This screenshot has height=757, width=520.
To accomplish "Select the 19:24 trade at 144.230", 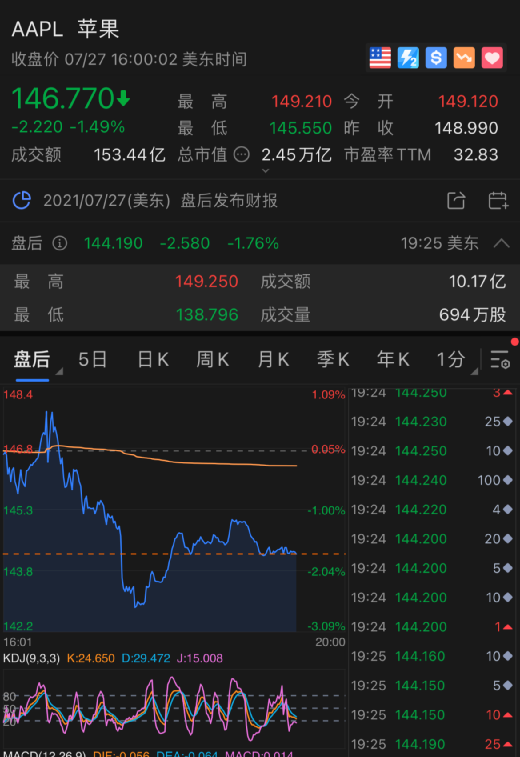I will click(x=431, y=421).
